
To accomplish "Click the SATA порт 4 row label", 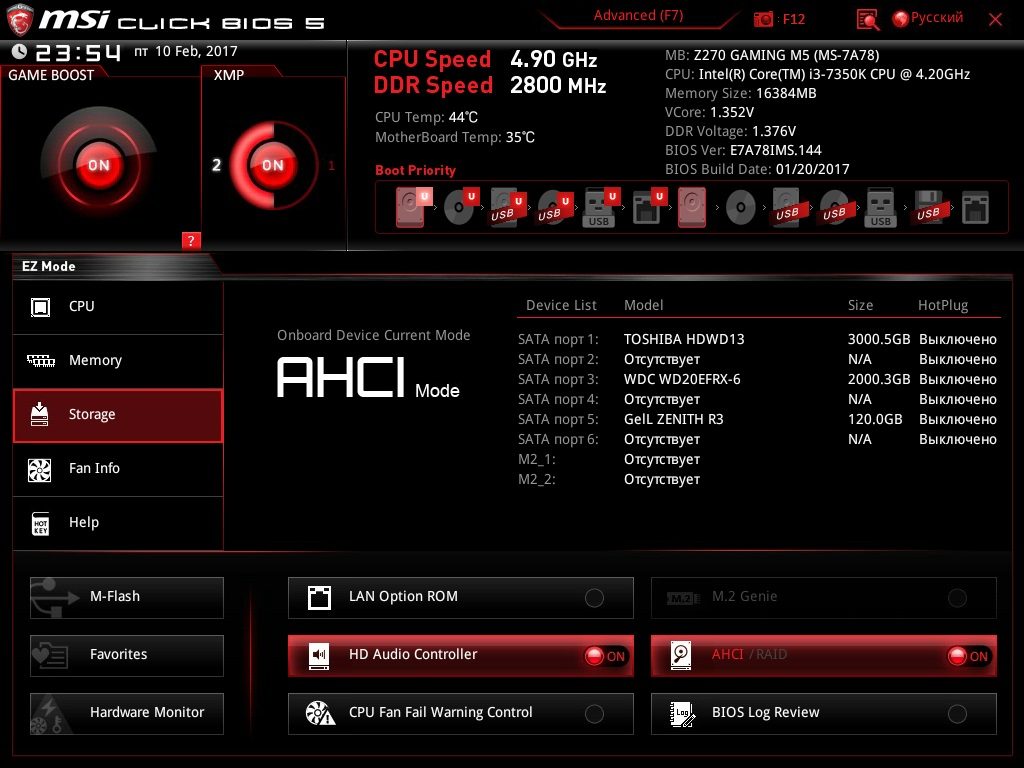I will click(x=558, y=399).
